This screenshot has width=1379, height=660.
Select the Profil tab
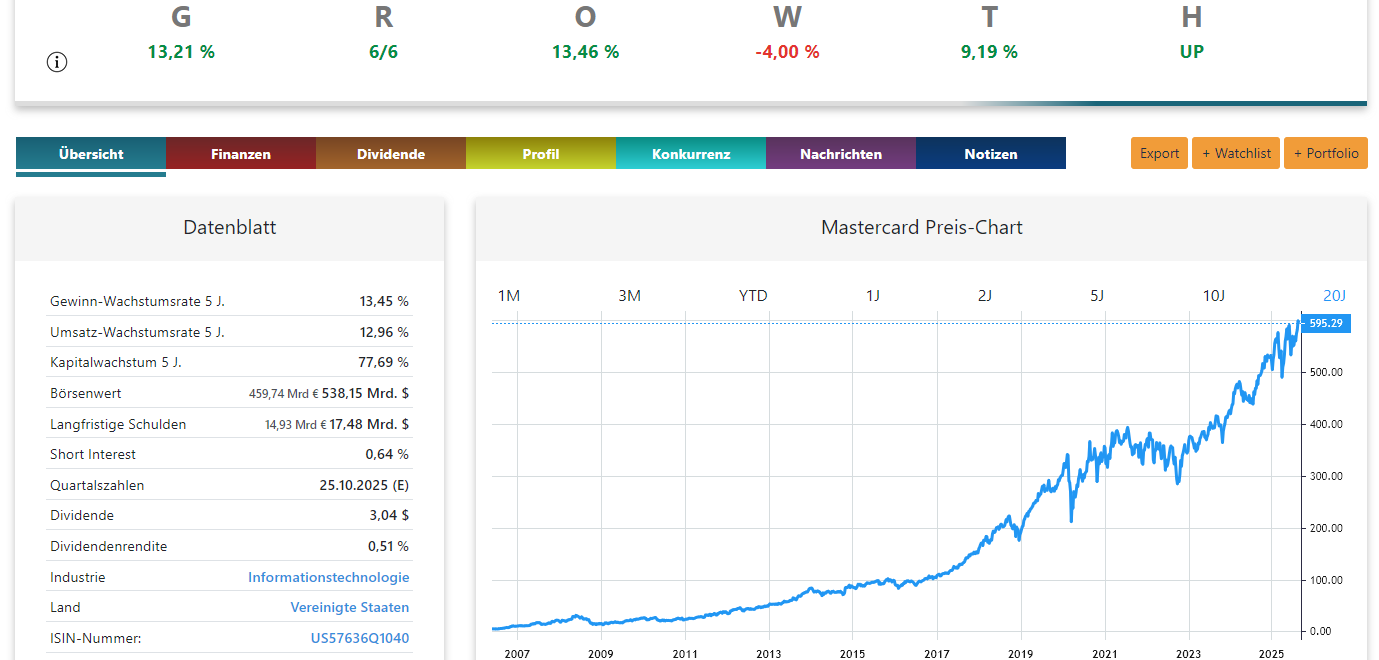click(540, 154)
